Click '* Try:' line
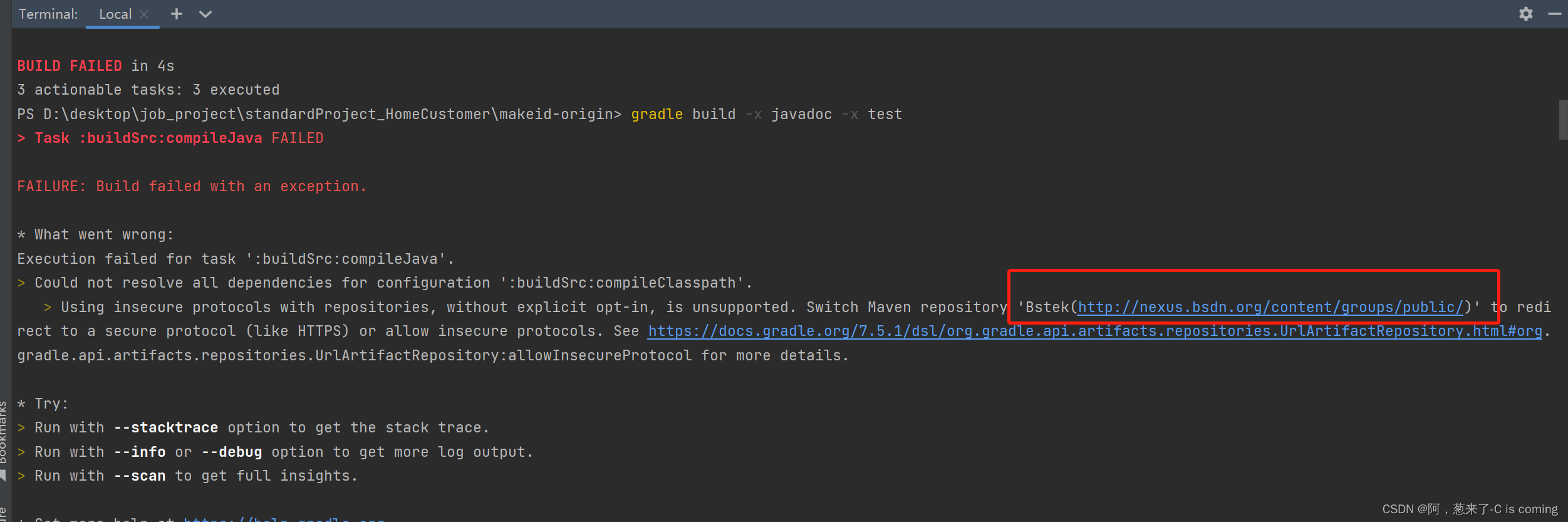This screenshot has height=522, width=1568. [x=43, y=404]
